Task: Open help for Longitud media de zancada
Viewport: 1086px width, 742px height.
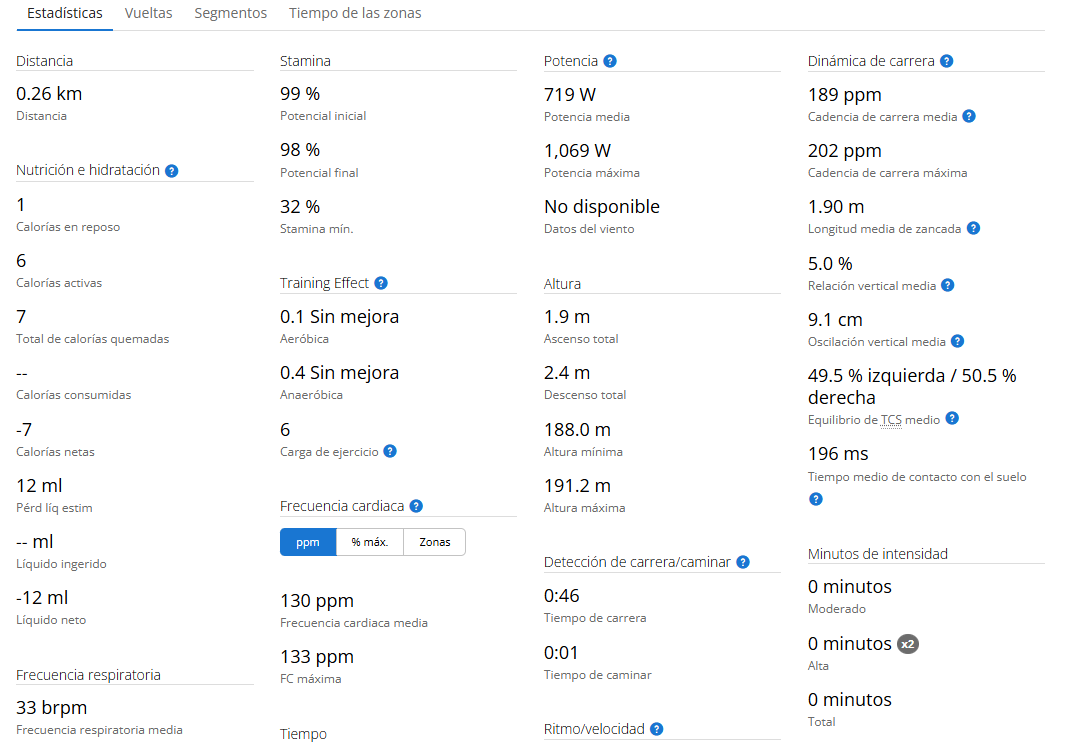Action: click(973, 229)
